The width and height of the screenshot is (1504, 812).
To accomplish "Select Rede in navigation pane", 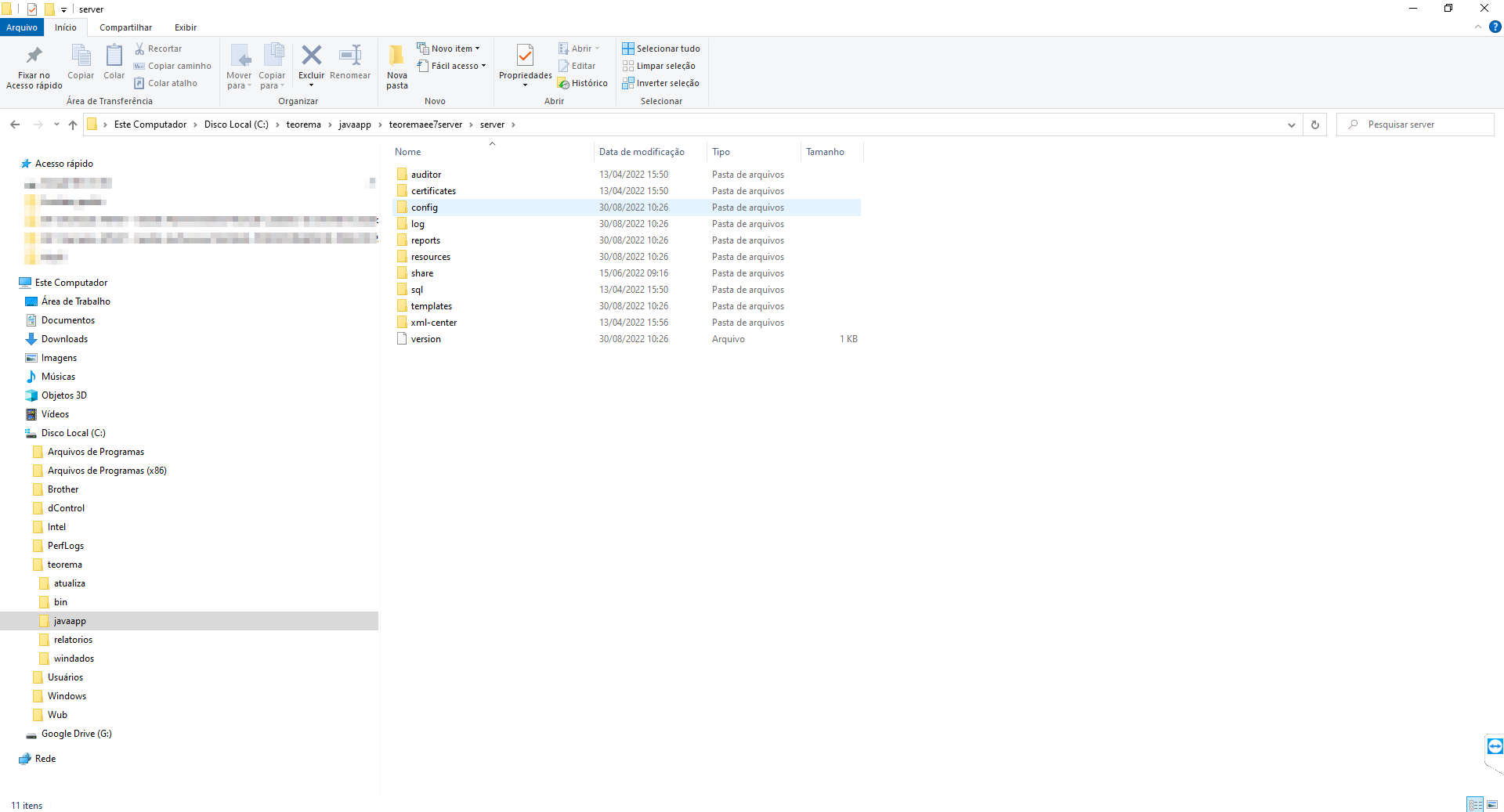I will [45, 759].
